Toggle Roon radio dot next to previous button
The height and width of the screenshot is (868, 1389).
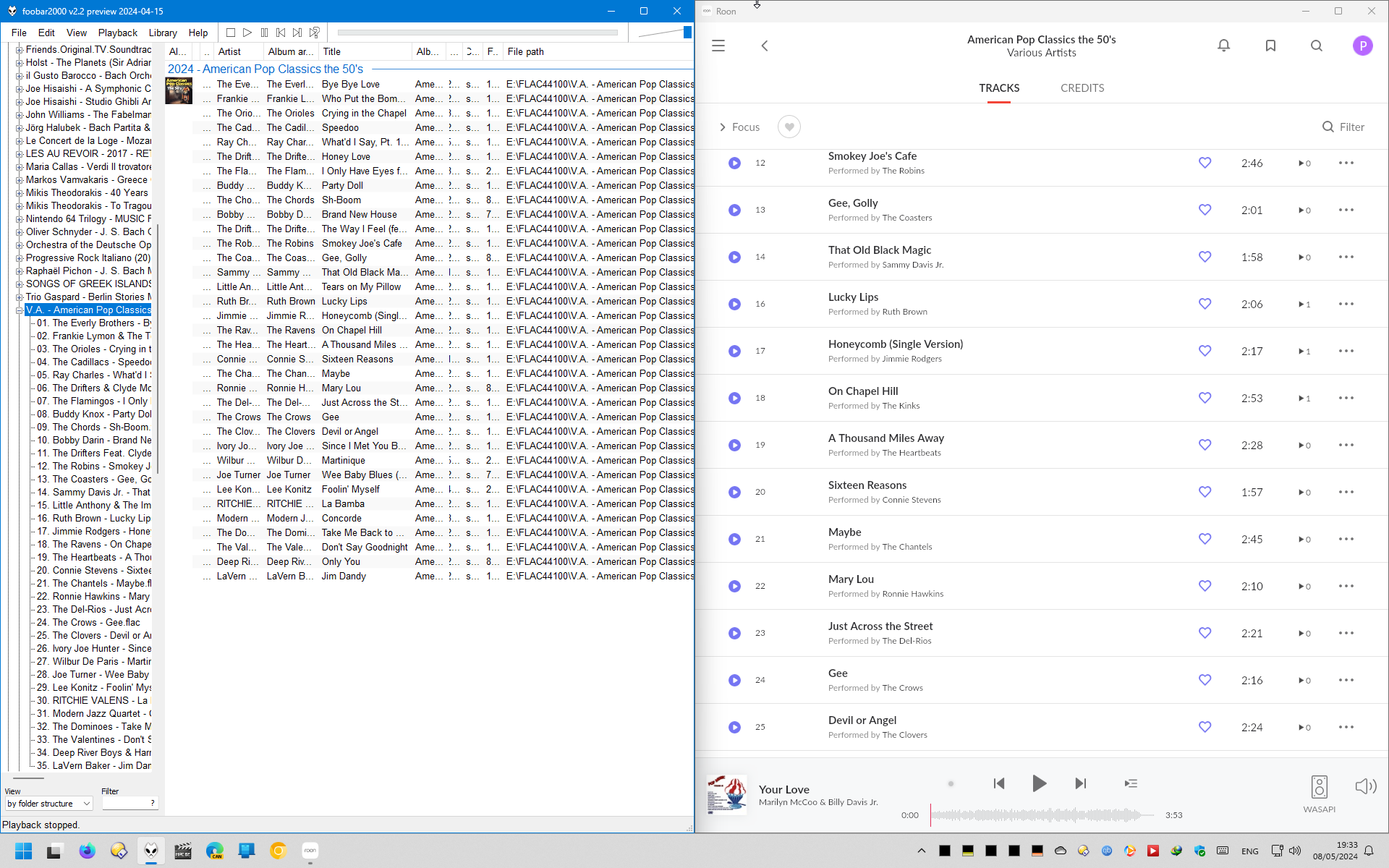tap(951, 783)
